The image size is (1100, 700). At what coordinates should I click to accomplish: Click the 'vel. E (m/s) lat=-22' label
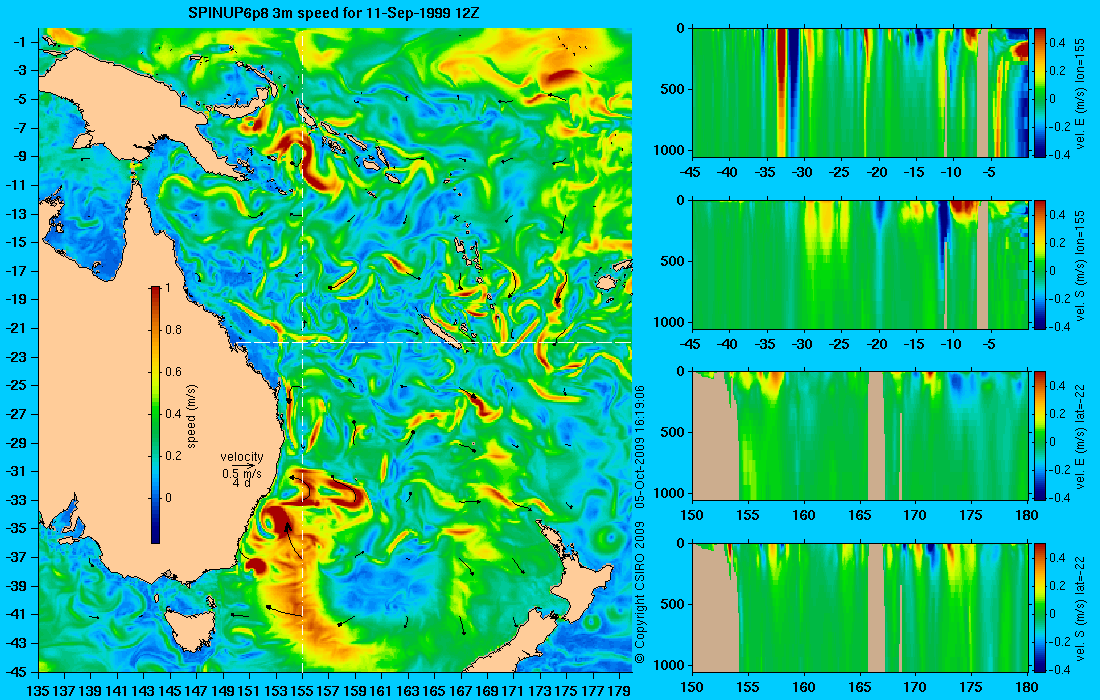pyautogui.click(x=1080, y=438)
